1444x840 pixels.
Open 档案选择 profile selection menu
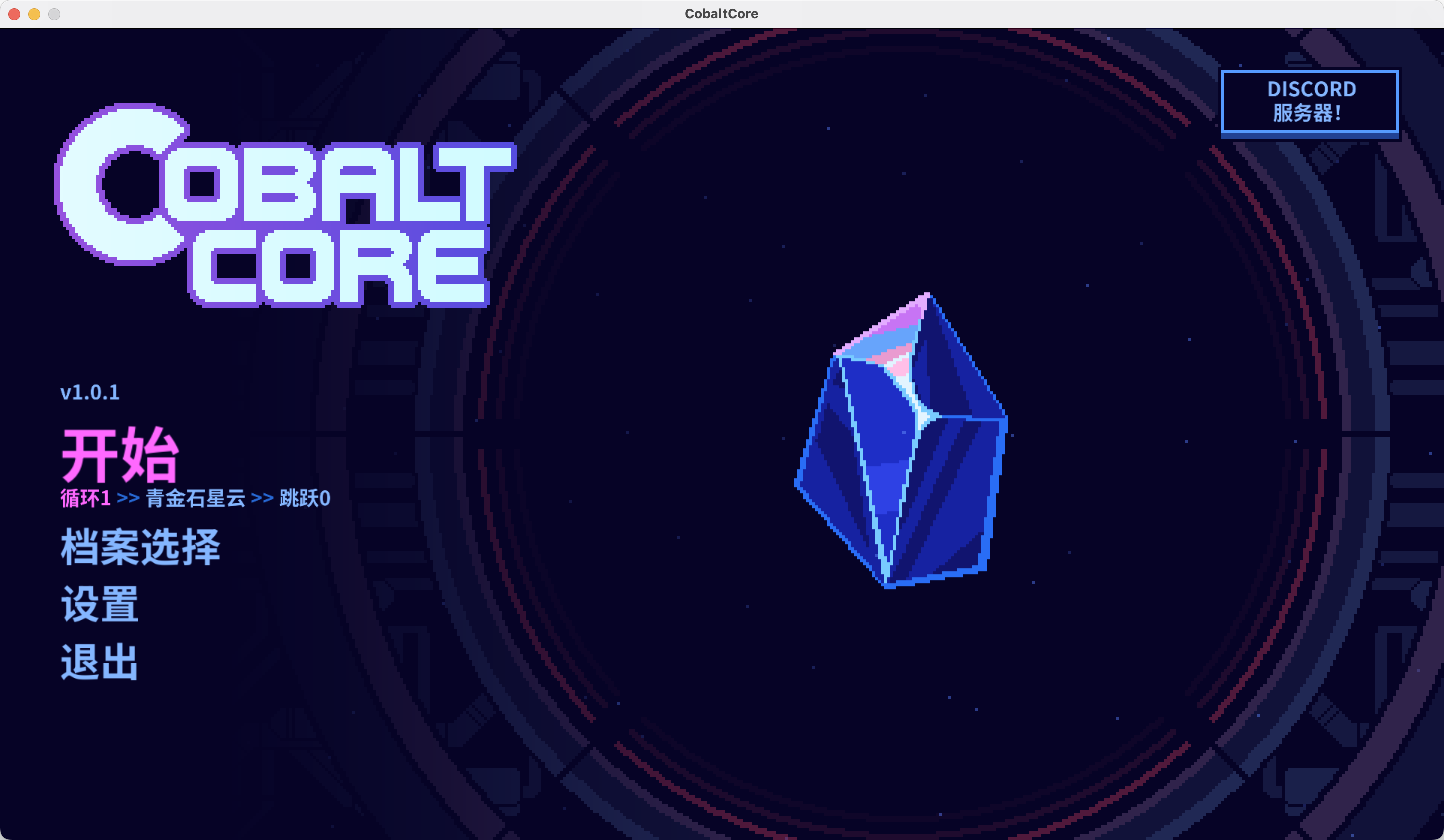[x=140, y=547]
